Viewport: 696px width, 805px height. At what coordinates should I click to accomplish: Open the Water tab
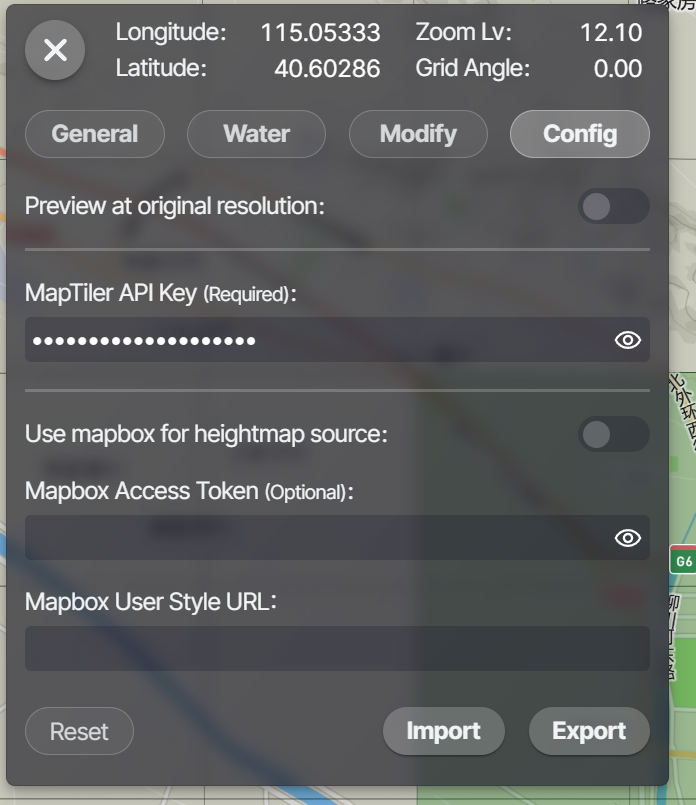tap(256, 134)
